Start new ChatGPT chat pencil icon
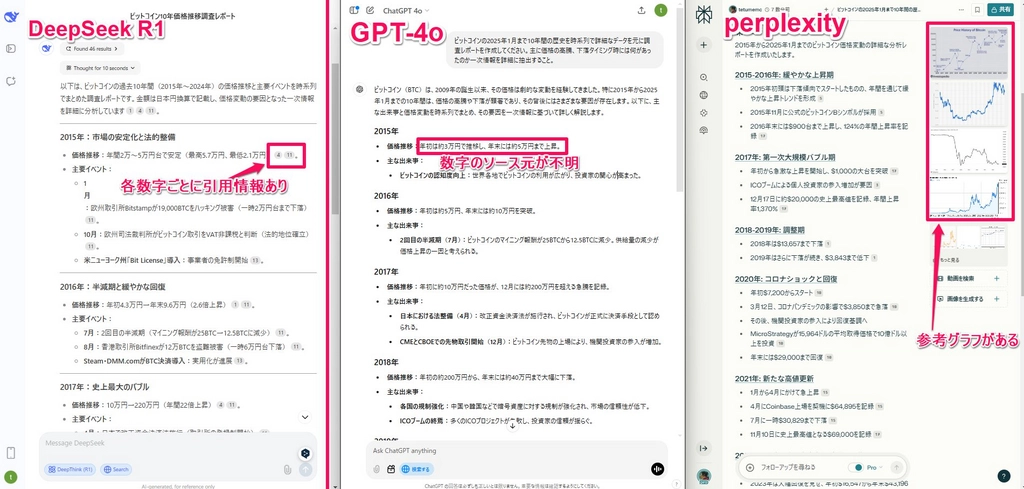 click(x=371, y=10)
